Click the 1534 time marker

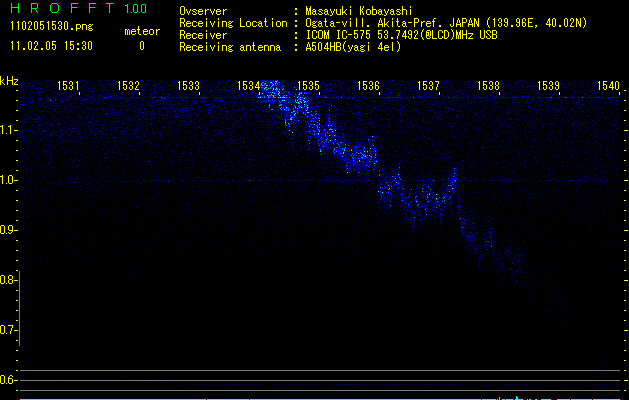(x=248, y=85)
